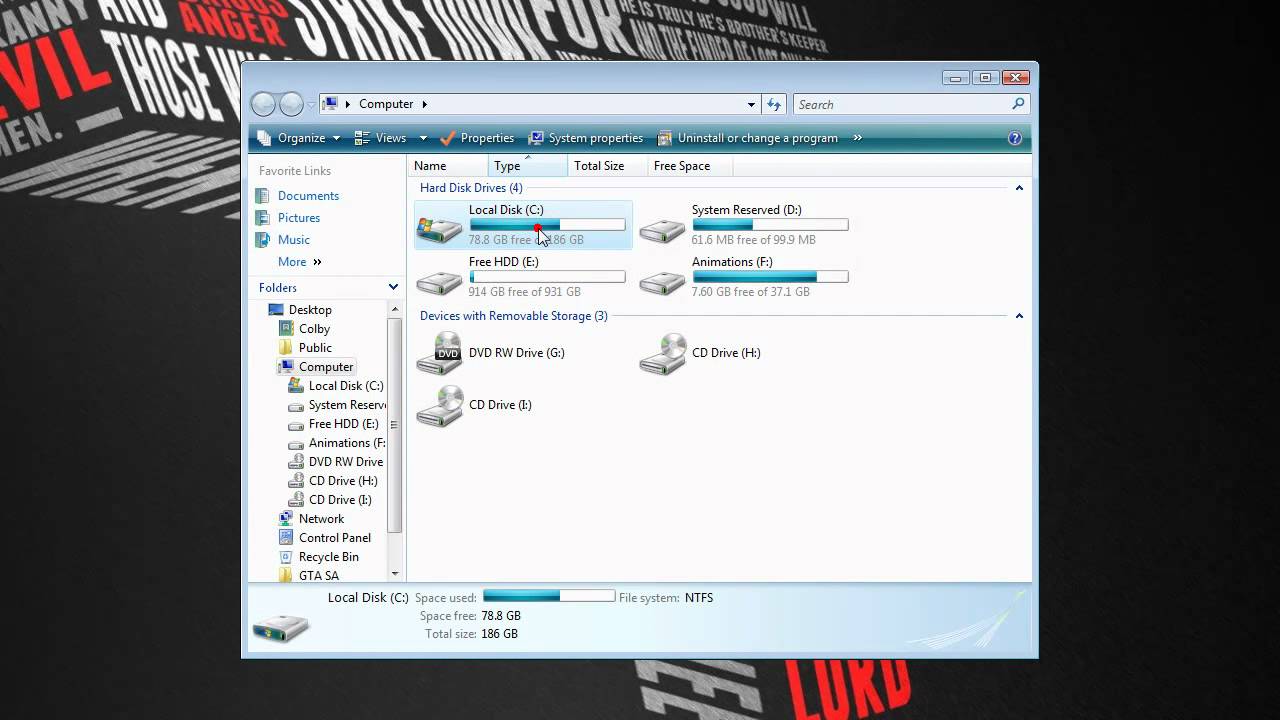Image resolution: width=1280 pixels, height=720 pixels.
Task: Sort by the Free Space column header
Action: tap(690, 166)
